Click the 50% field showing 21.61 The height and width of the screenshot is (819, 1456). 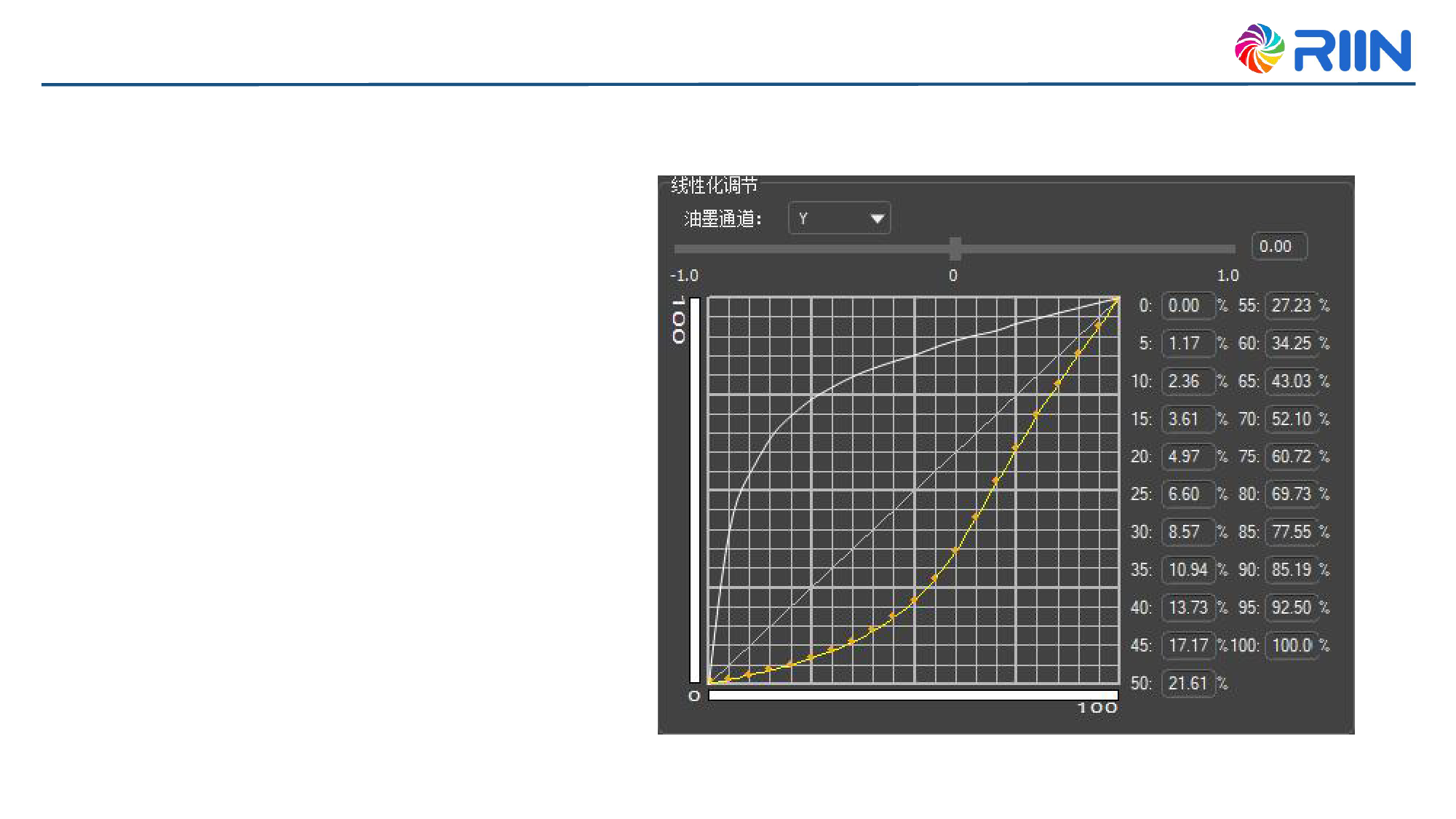tap(1188, 684)
